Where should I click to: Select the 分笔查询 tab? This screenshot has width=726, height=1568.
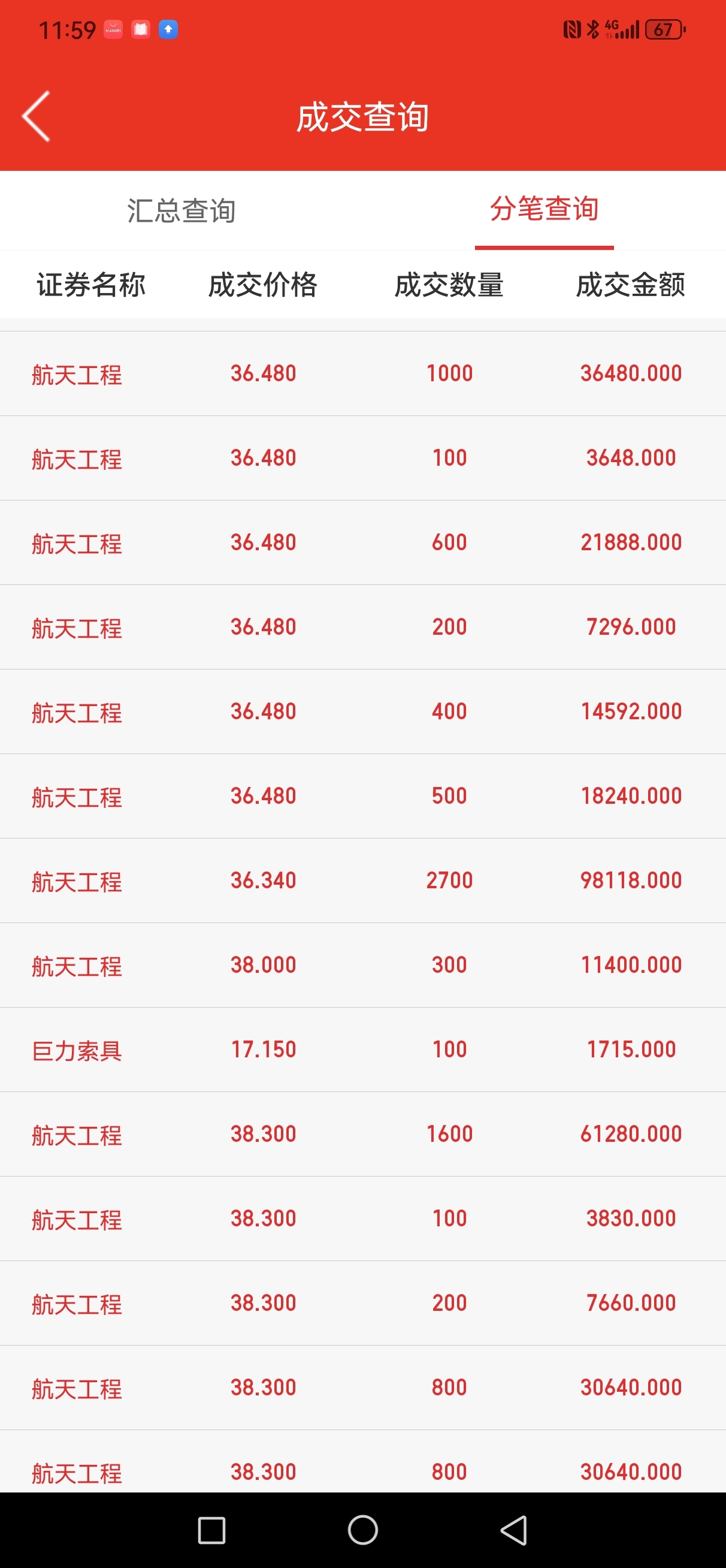tap(544, 209)
